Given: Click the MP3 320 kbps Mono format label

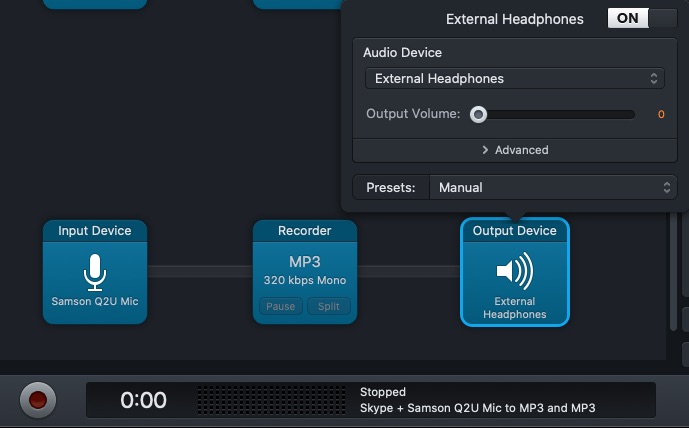Looking at the screenshot, I should click(x=305, y=270).
